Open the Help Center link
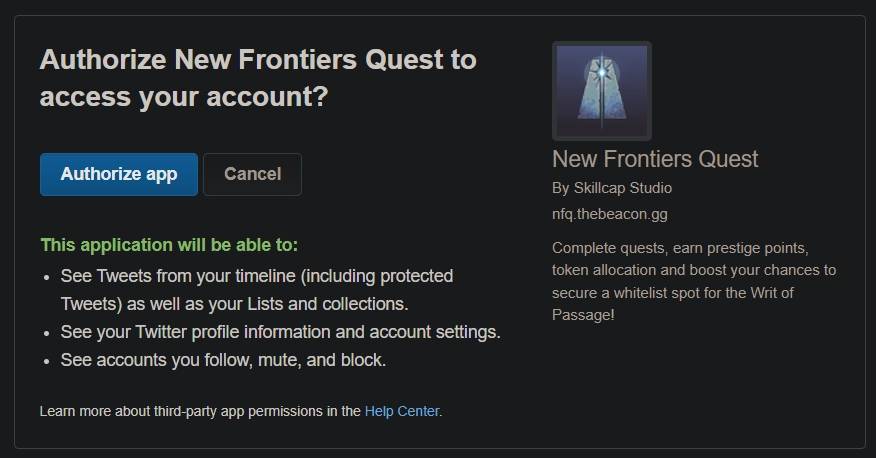 402,411
